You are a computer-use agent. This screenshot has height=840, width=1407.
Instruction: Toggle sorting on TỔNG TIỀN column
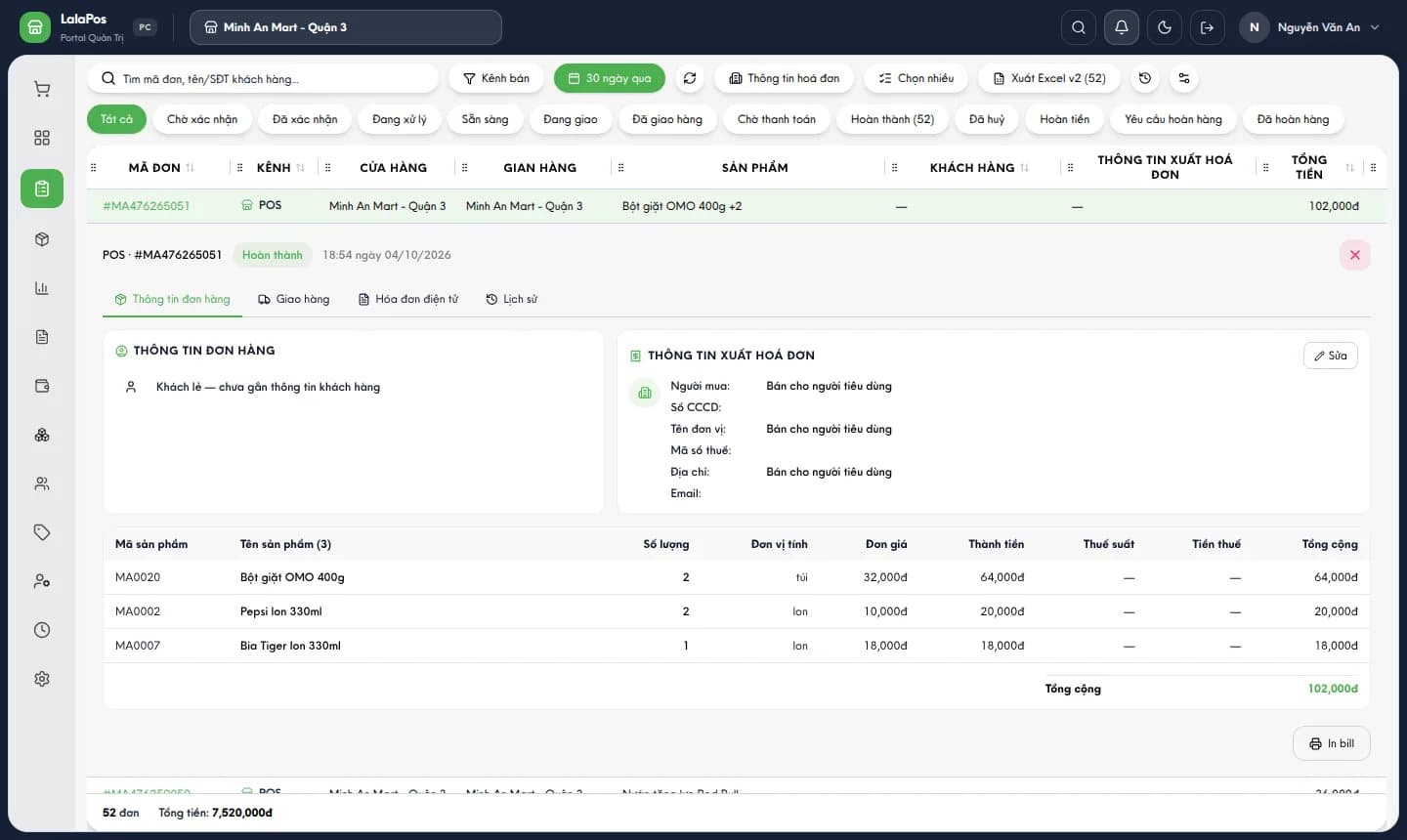tap(1349, 168)
